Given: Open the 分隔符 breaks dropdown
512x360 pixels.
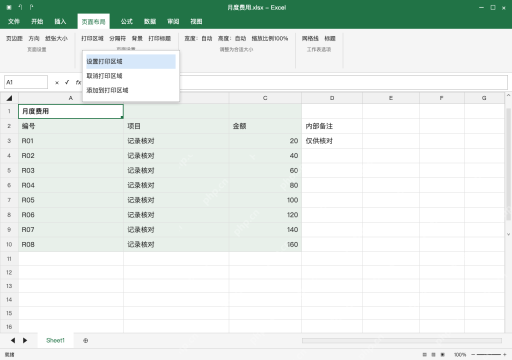Looking at the screenshot, I should (x=118, y=39).
